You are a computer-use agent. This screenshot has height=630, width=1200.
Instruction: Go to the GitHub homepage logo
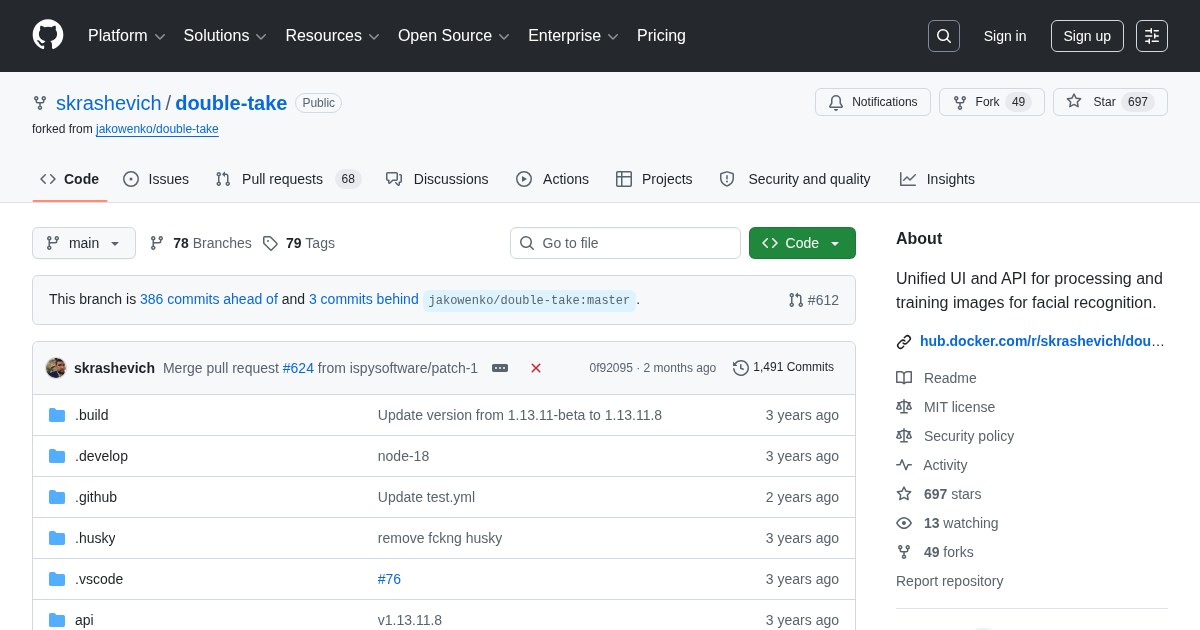tap(48, 35)
